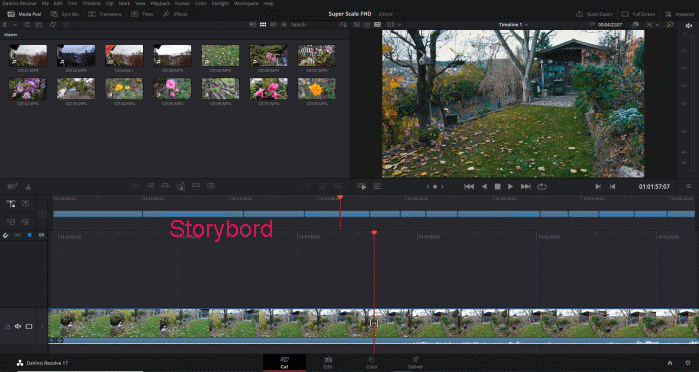Viewport: 699px width, 372px height.
Task: Click the Close Up edit icon
Action: (181, 186)
